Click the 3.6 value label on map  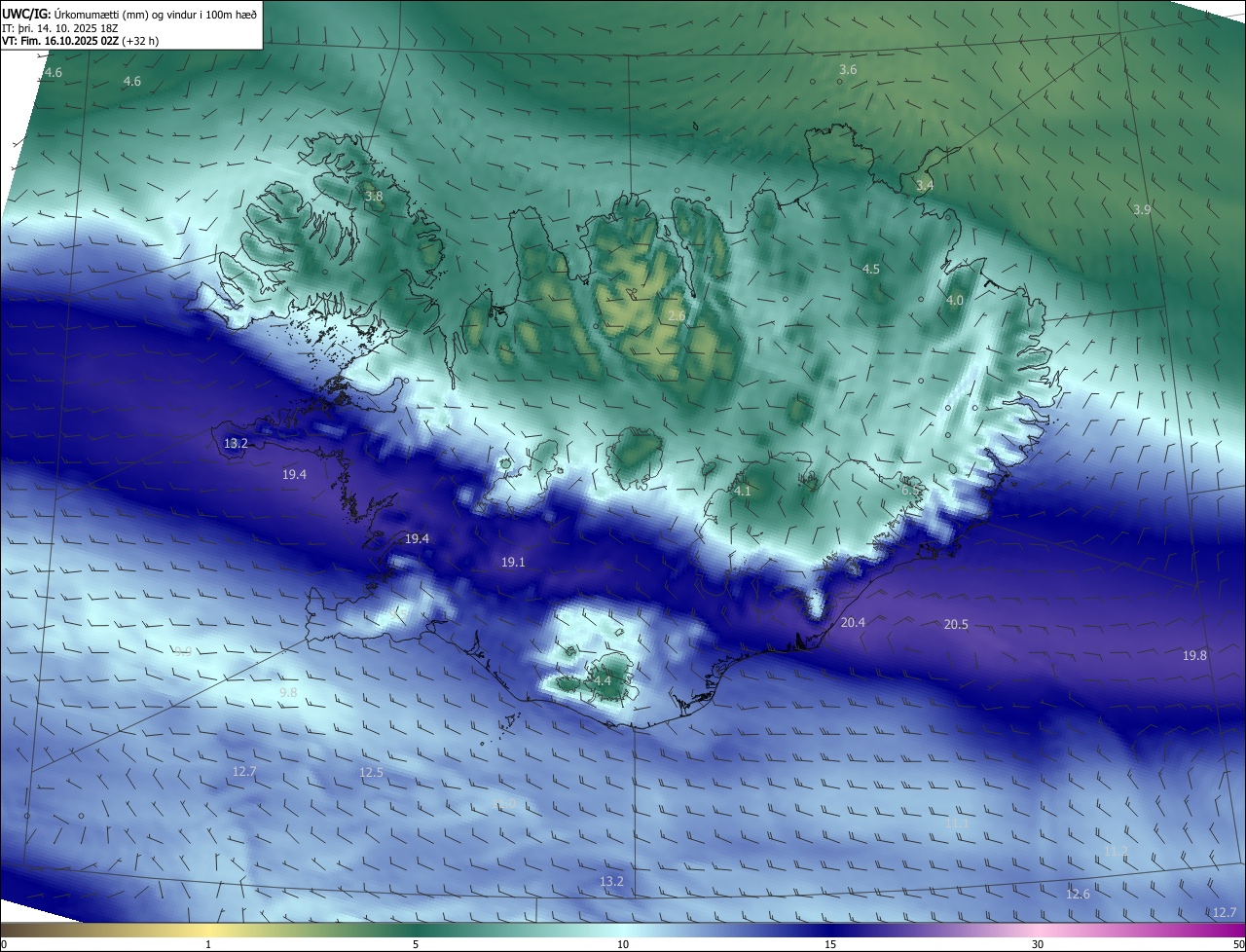pyautogui.click(x=848, y=69)
